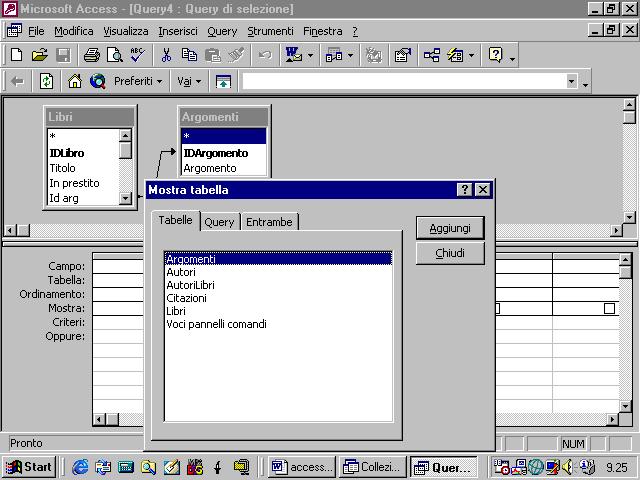Click the Start button
This screenshot has width=640, height=480.
click(x=29, y=467)
